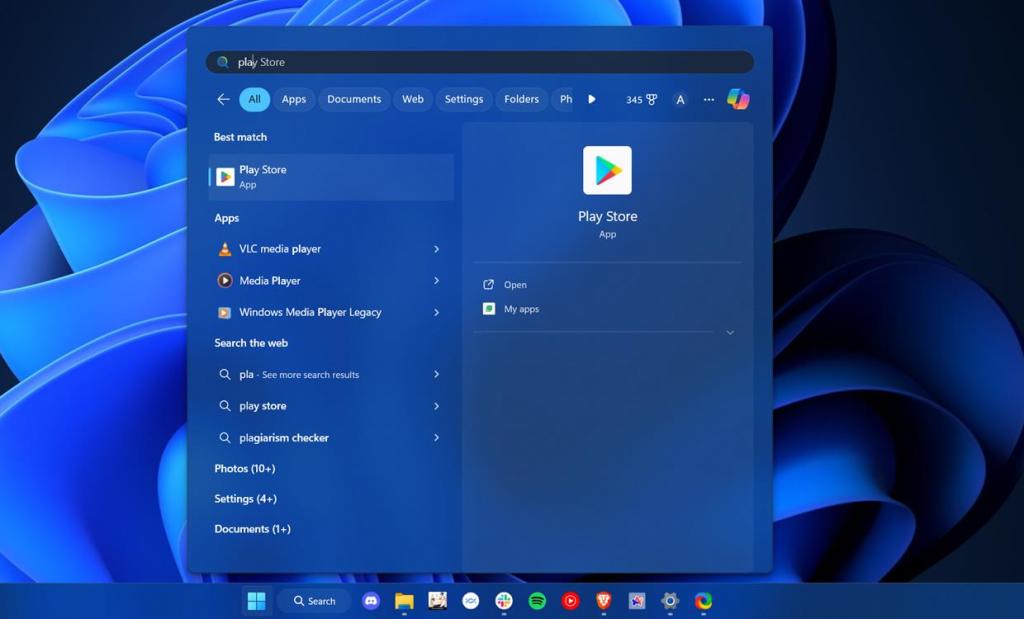This screenshot has height=619, width=1024.
Task: Click the search magnifier icon in the search box
Action: point(223,62)
